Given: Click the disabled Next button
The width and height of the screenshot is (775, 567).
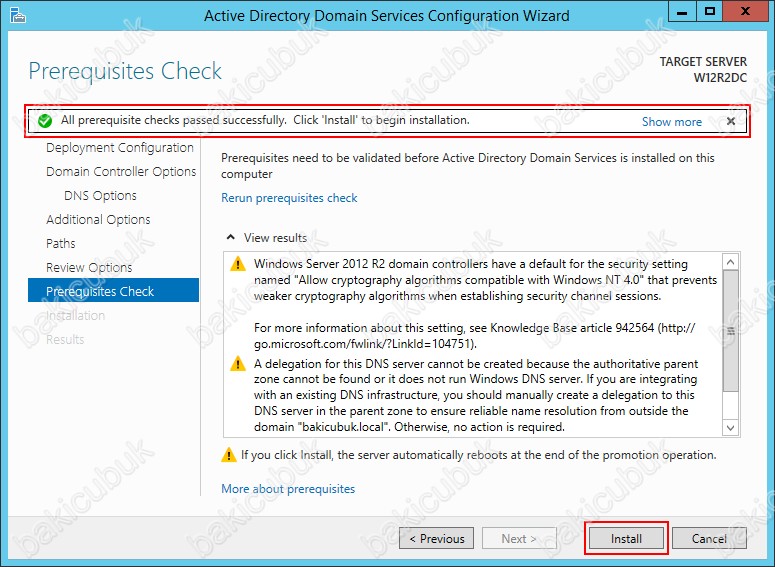Looking at the screenshot, I should click(x=519, y=538).
